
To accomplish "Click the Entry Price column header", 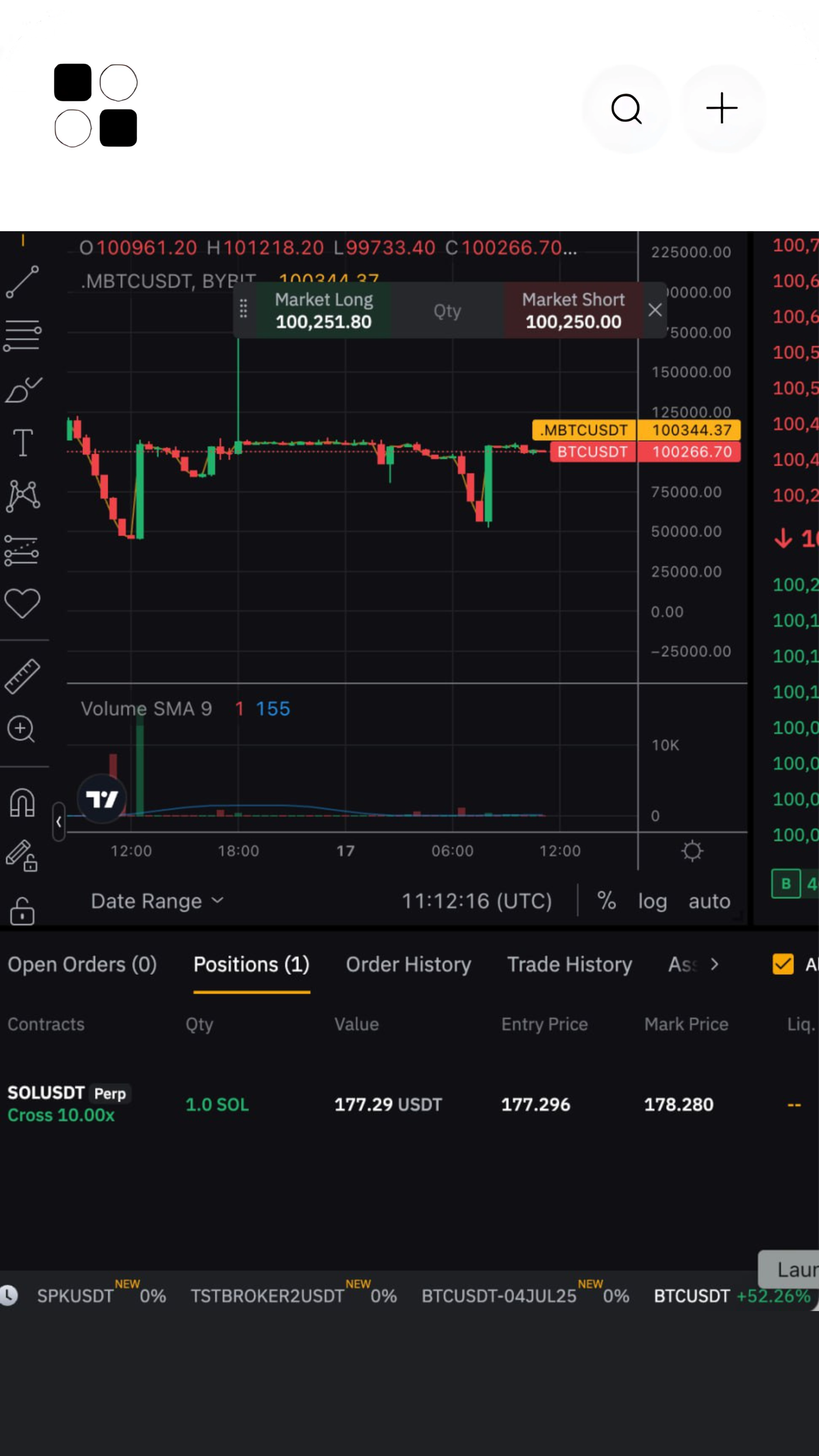I will [544, 1024].
